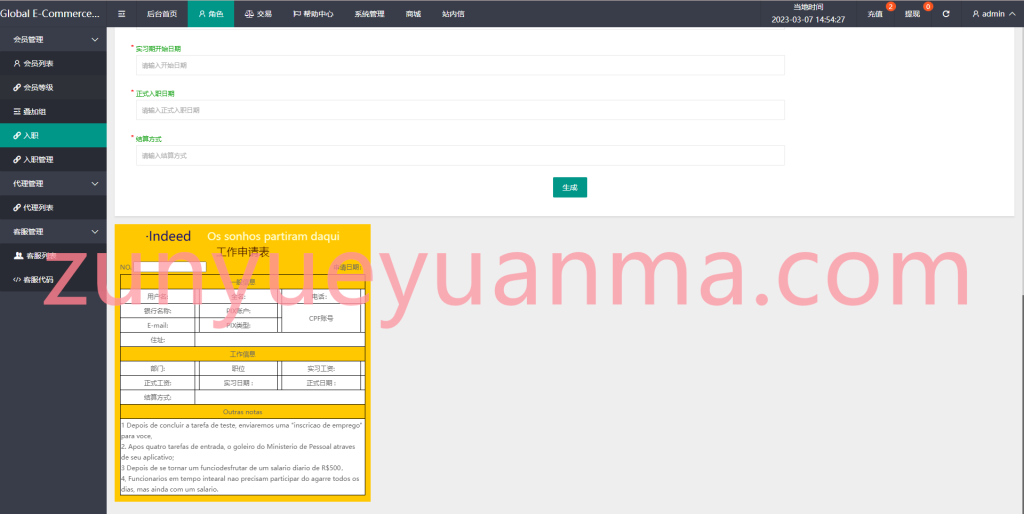Click the users icon beside 客服列表
Screen dimensions: 1024x514
click(x=18, y=255)
